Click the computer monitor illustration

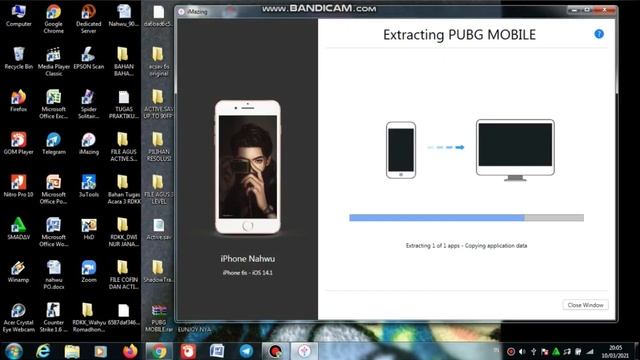pyautogui.click(x=515, y=150)
